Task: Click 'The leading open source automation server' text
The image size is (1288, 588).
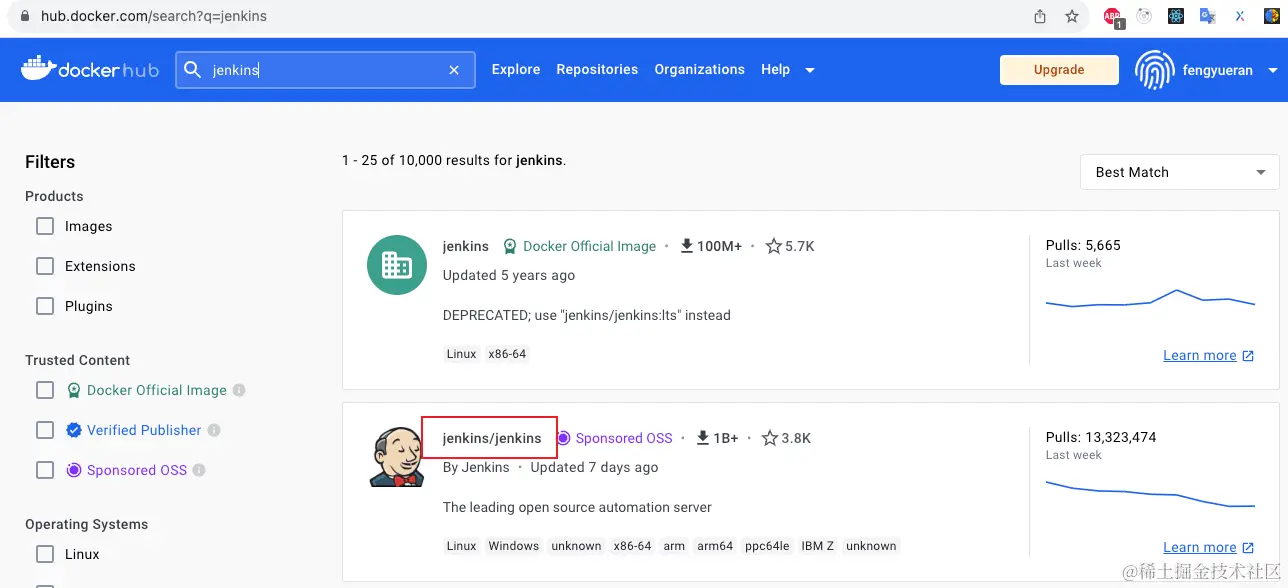Action: tap(577, 507)
